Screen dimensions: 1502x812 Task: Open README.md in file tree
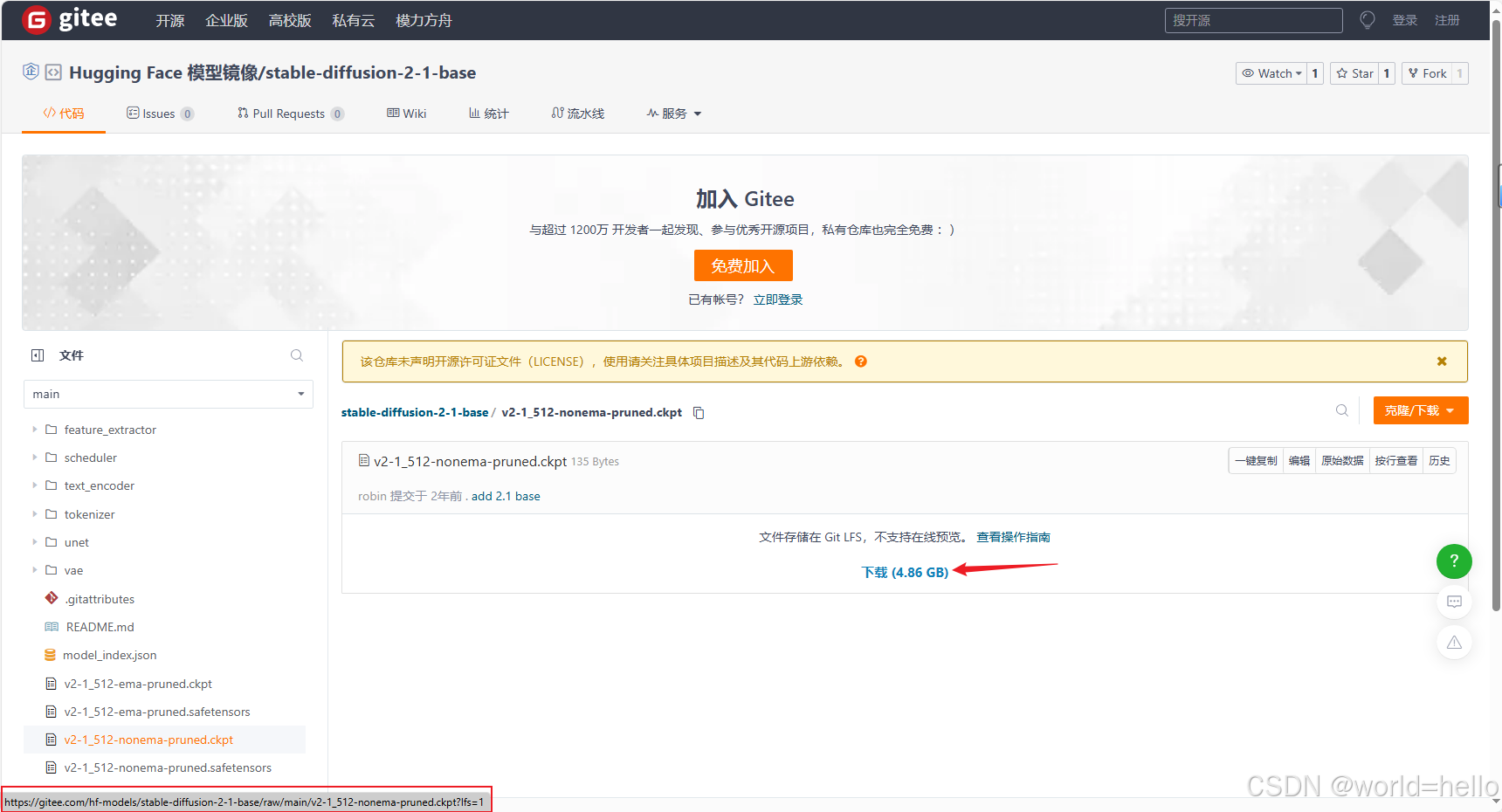point(100,627)
